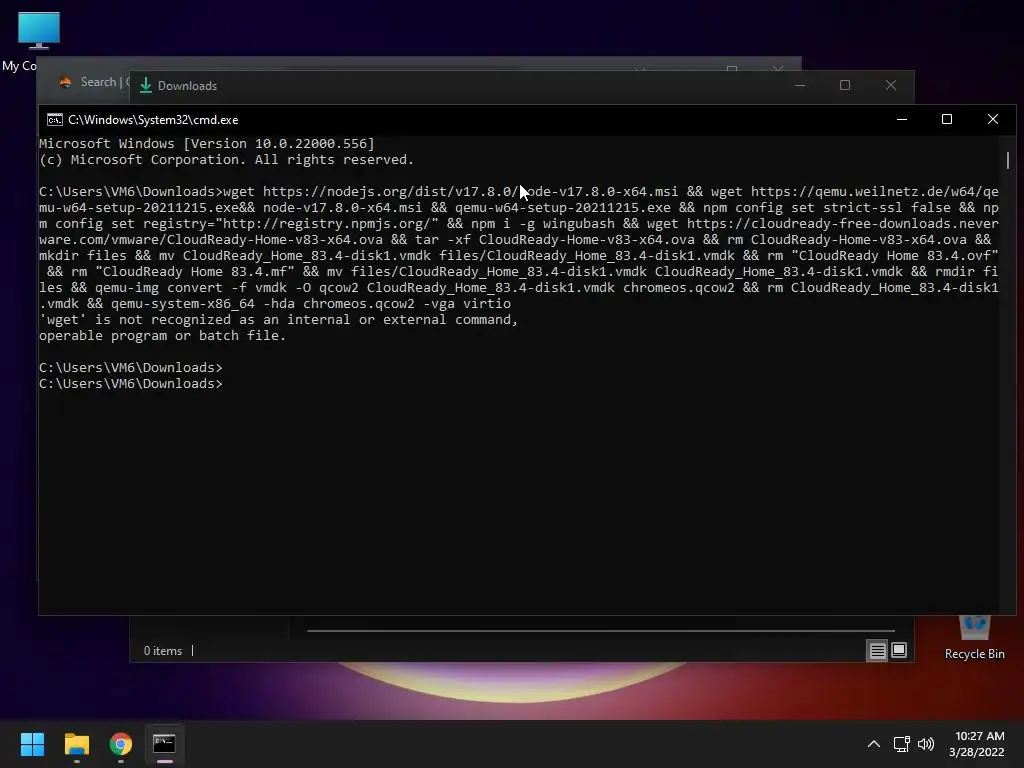This screenshot has width=1024, height=768.
Task: Click the C:\Windows\System32\cmd.exe title text
Action: point(153,120)
